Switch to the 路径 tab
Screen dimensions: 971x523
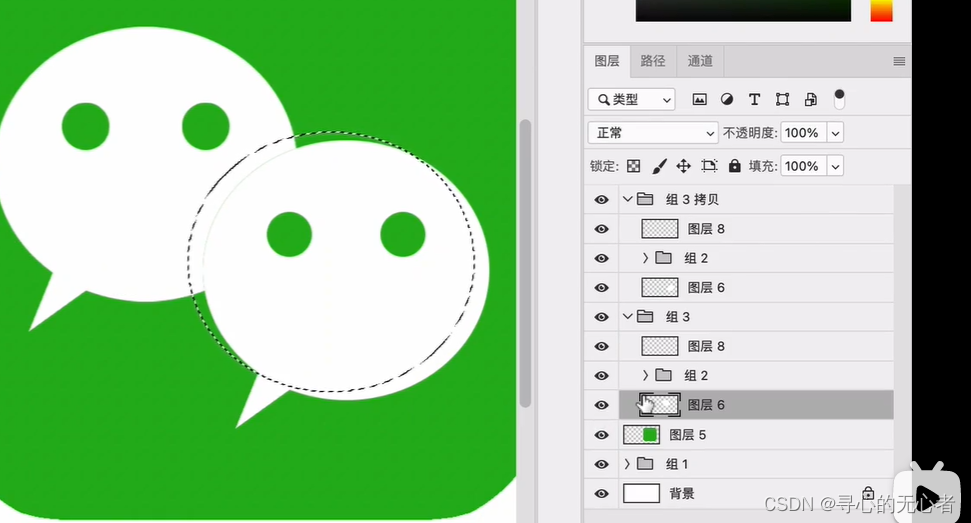[x=653, y=61]
